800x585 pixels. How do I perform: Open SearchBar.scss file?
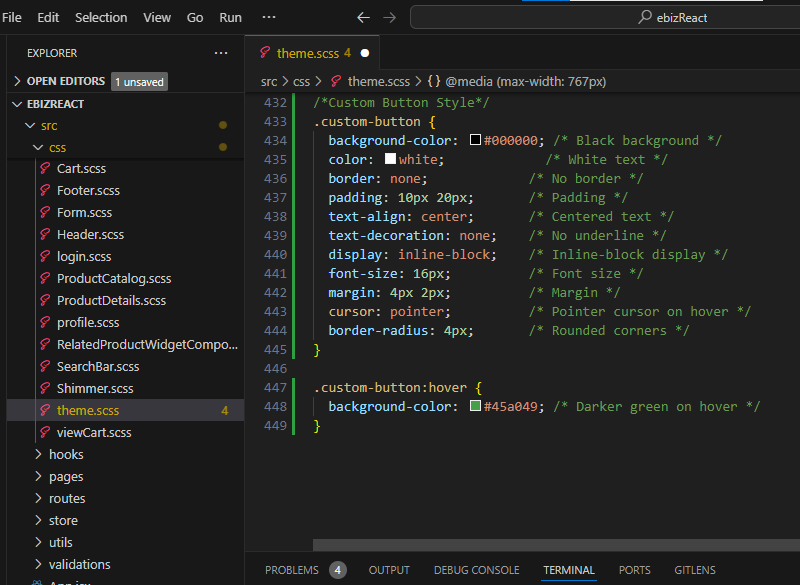98,366
